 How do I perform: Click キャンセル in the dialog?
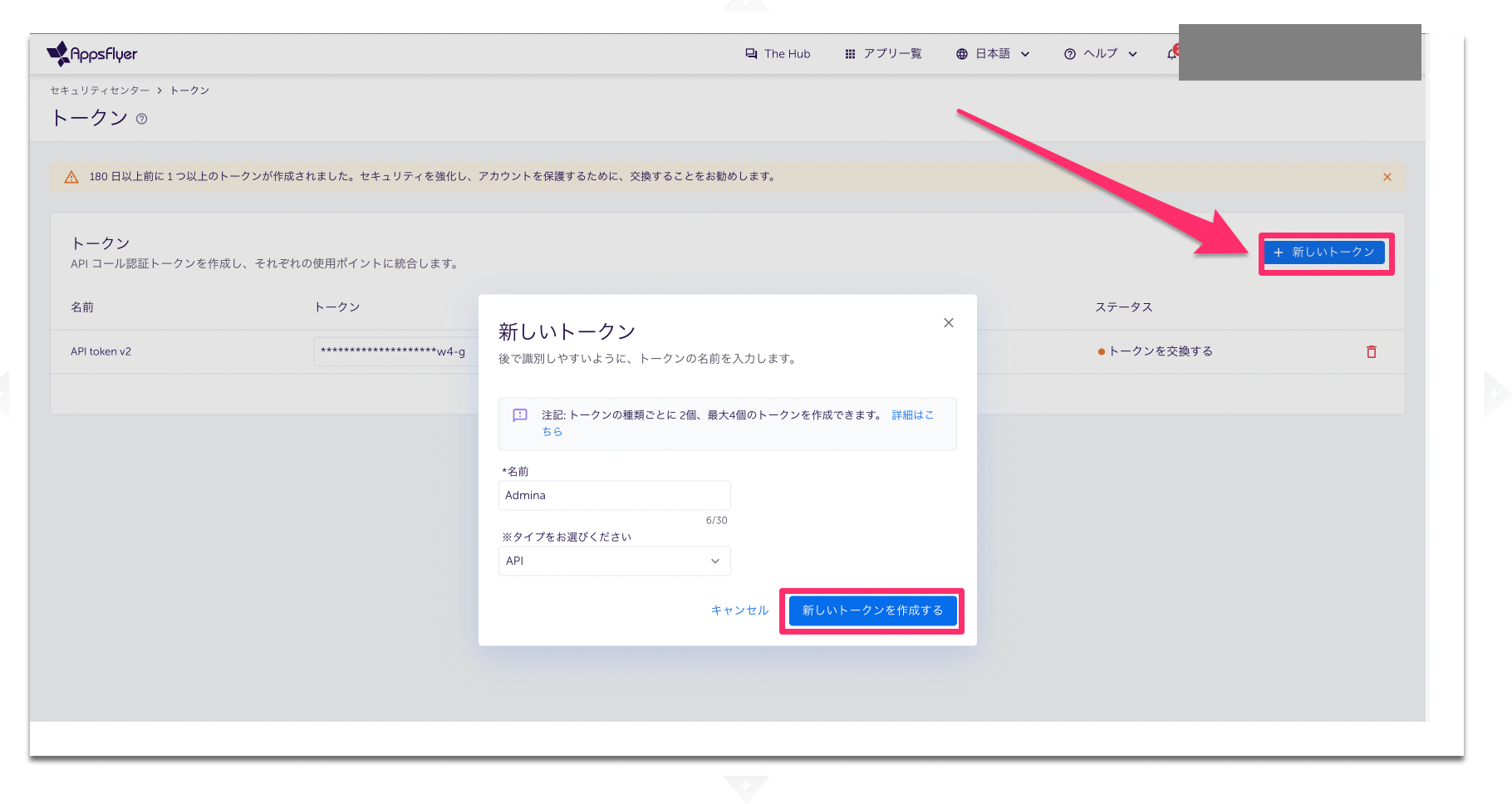coord(739,610)
